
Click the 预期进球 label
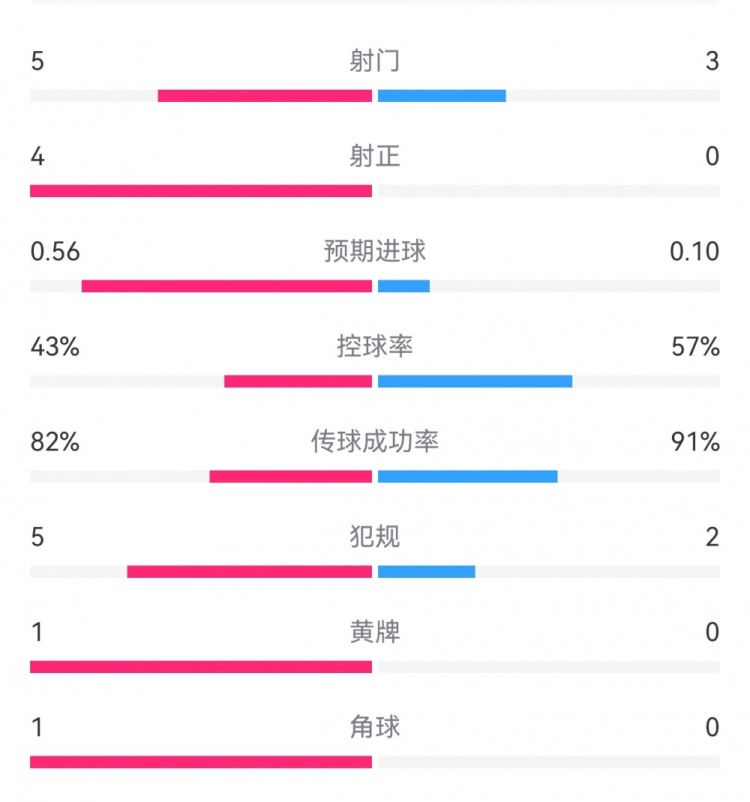click(375, 251)
